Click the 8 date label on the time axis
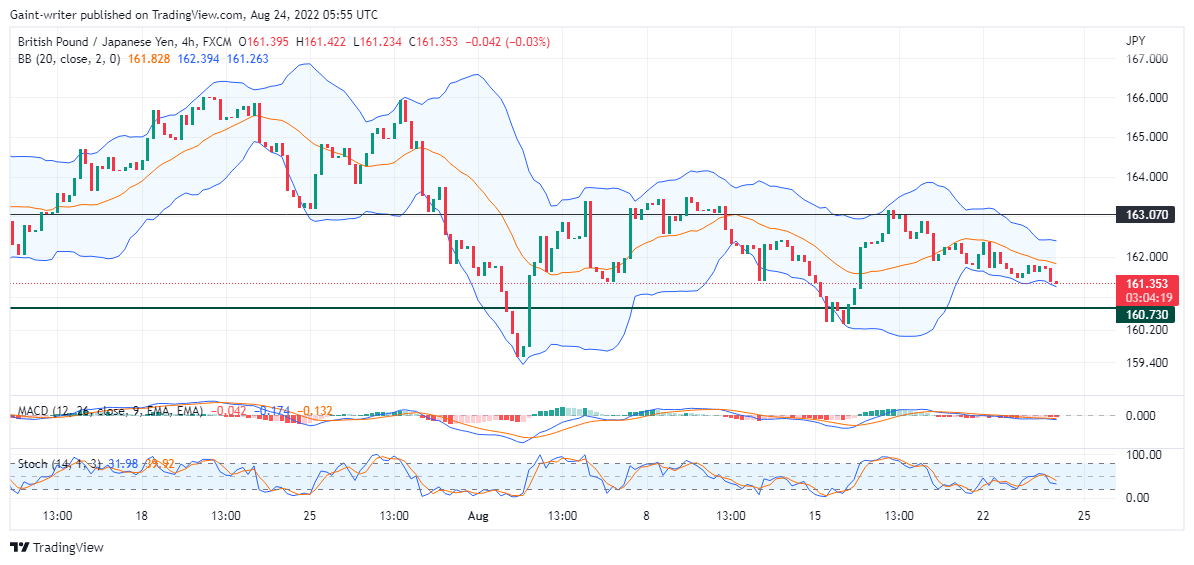The image size is (1194, 565). click(646, 516)
